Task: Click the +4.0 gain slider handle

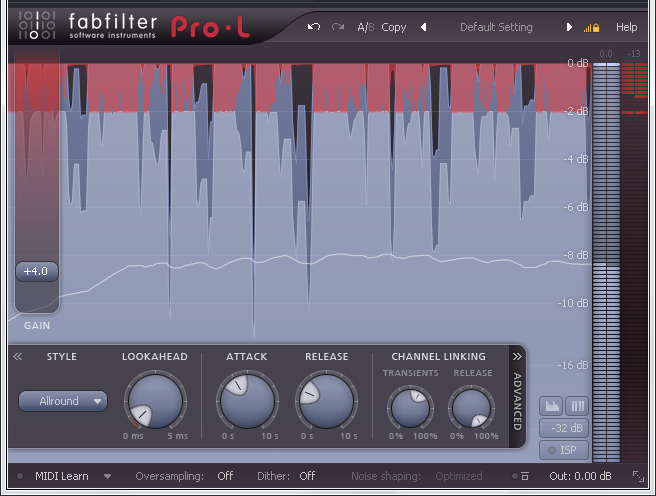Action: 37,271
